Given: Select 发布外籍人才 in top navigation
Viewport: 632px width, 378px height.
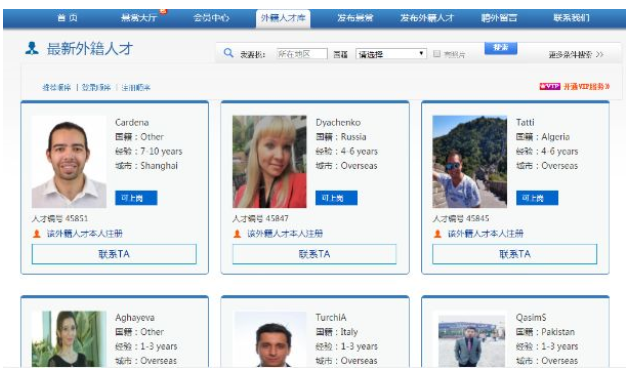Looking at the screenshot, I should 427,18.
